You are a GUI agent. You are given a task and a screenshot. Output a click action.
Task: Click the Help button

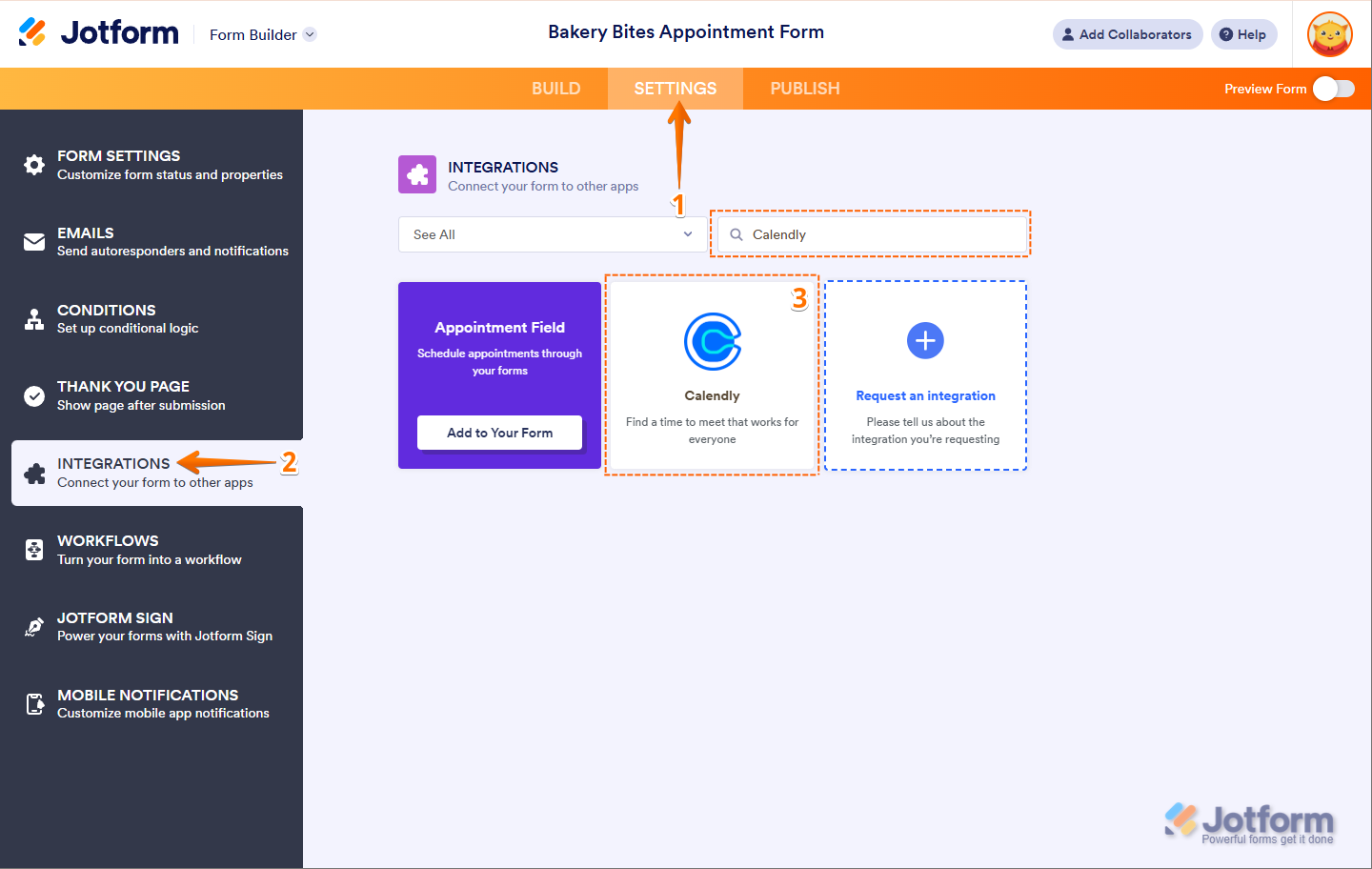click(x=1243, y=34)
